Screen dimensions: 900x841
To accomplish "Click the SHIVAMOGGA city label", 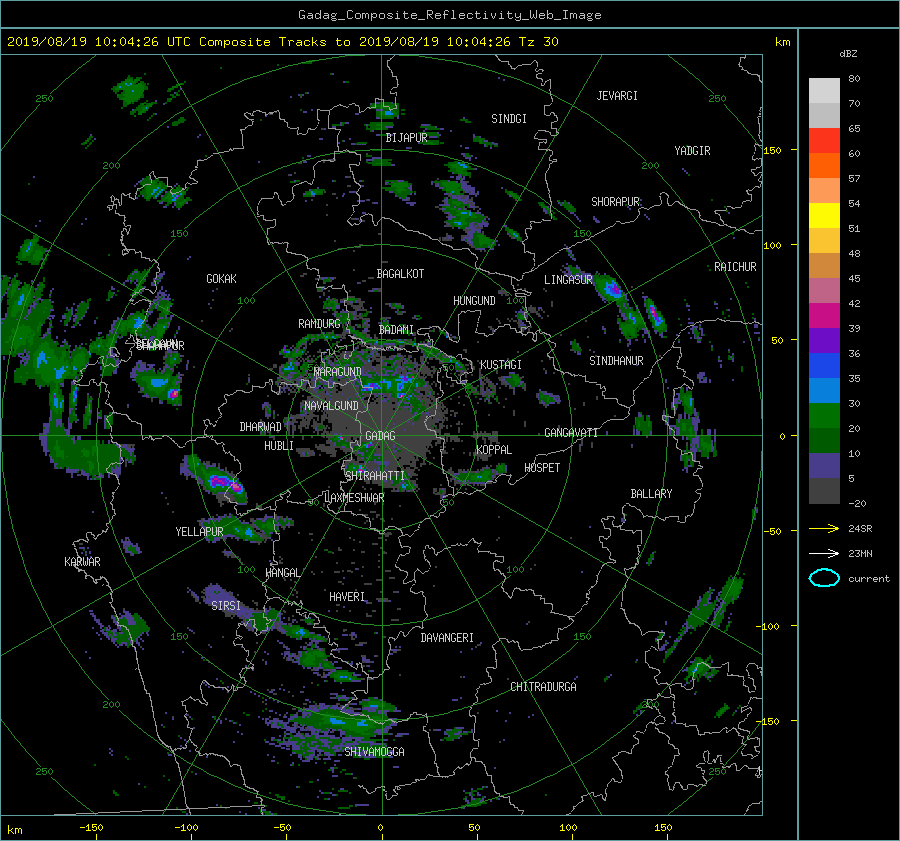I will [374, 751].
